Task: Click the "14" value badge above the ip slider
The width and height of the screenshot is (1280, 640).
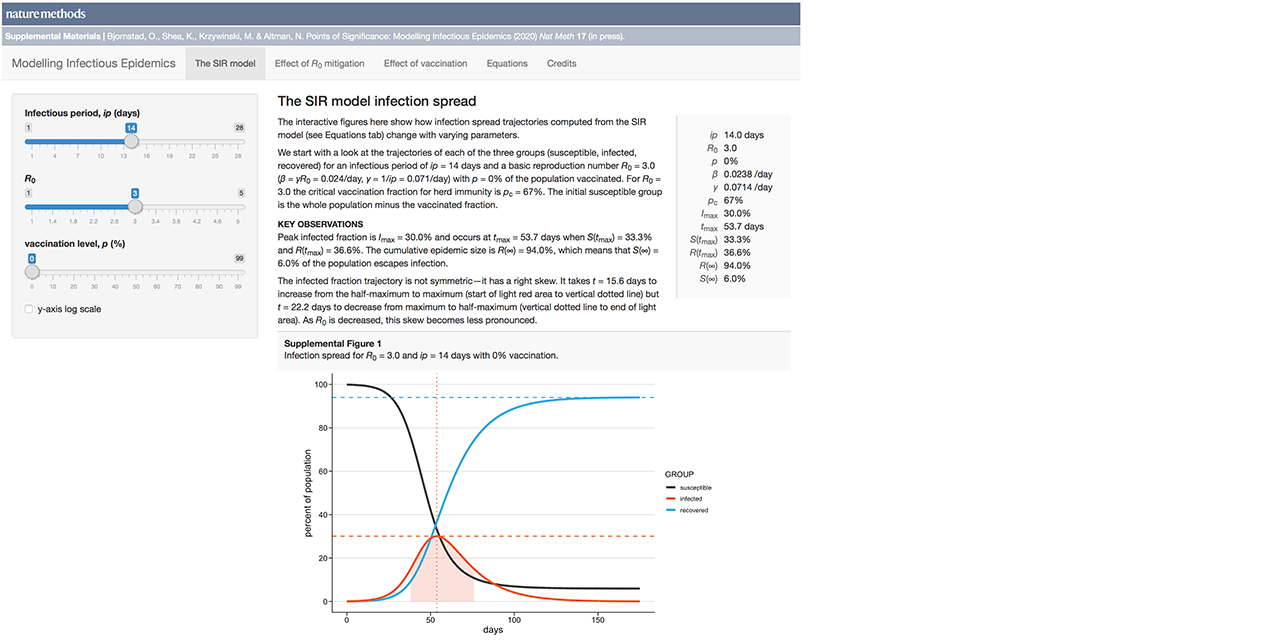Action: click(x=130, y=128)
